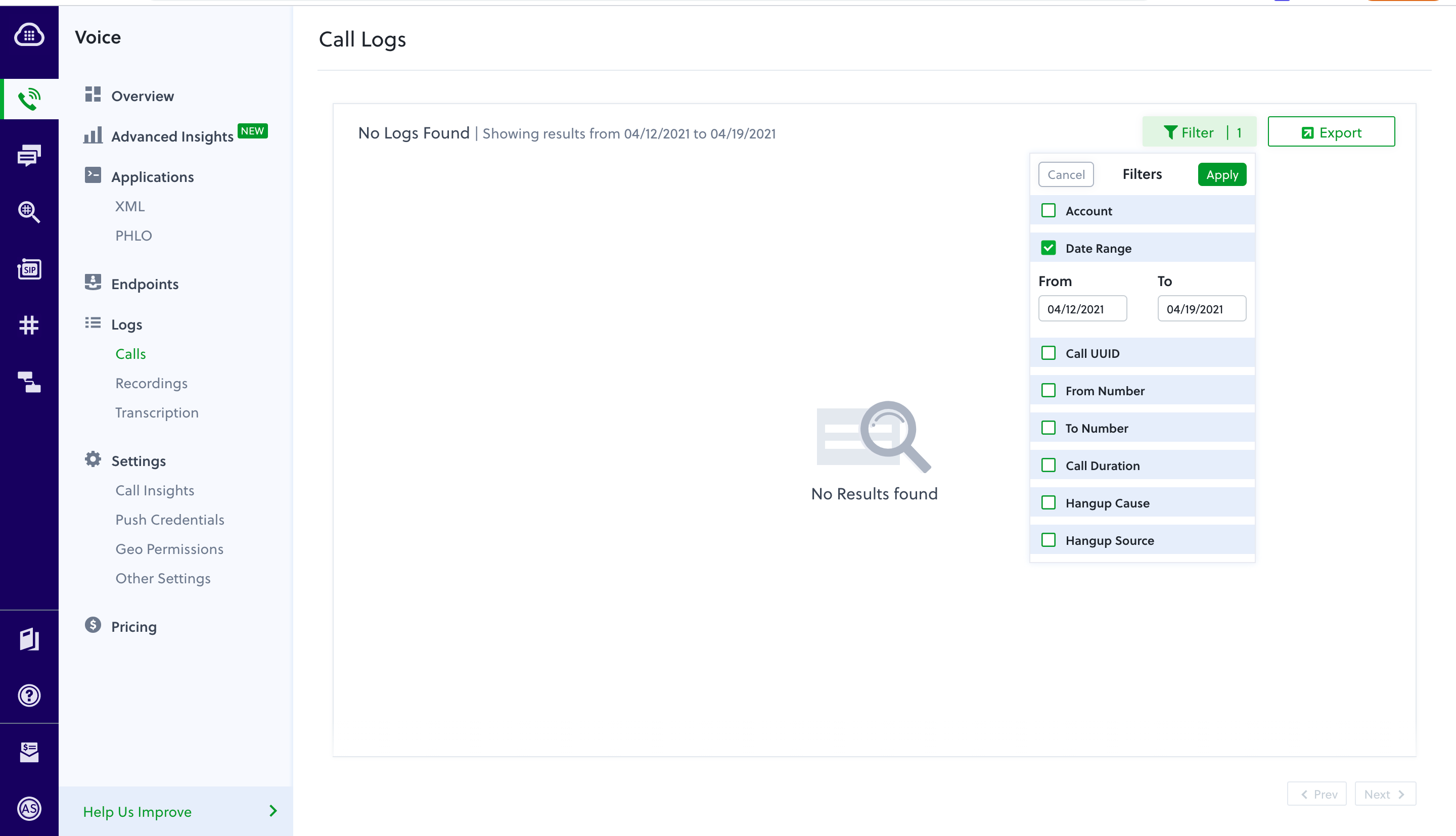Open the Lookup magnifier globe icon
1456x836 pixels.
pos(29,212)
